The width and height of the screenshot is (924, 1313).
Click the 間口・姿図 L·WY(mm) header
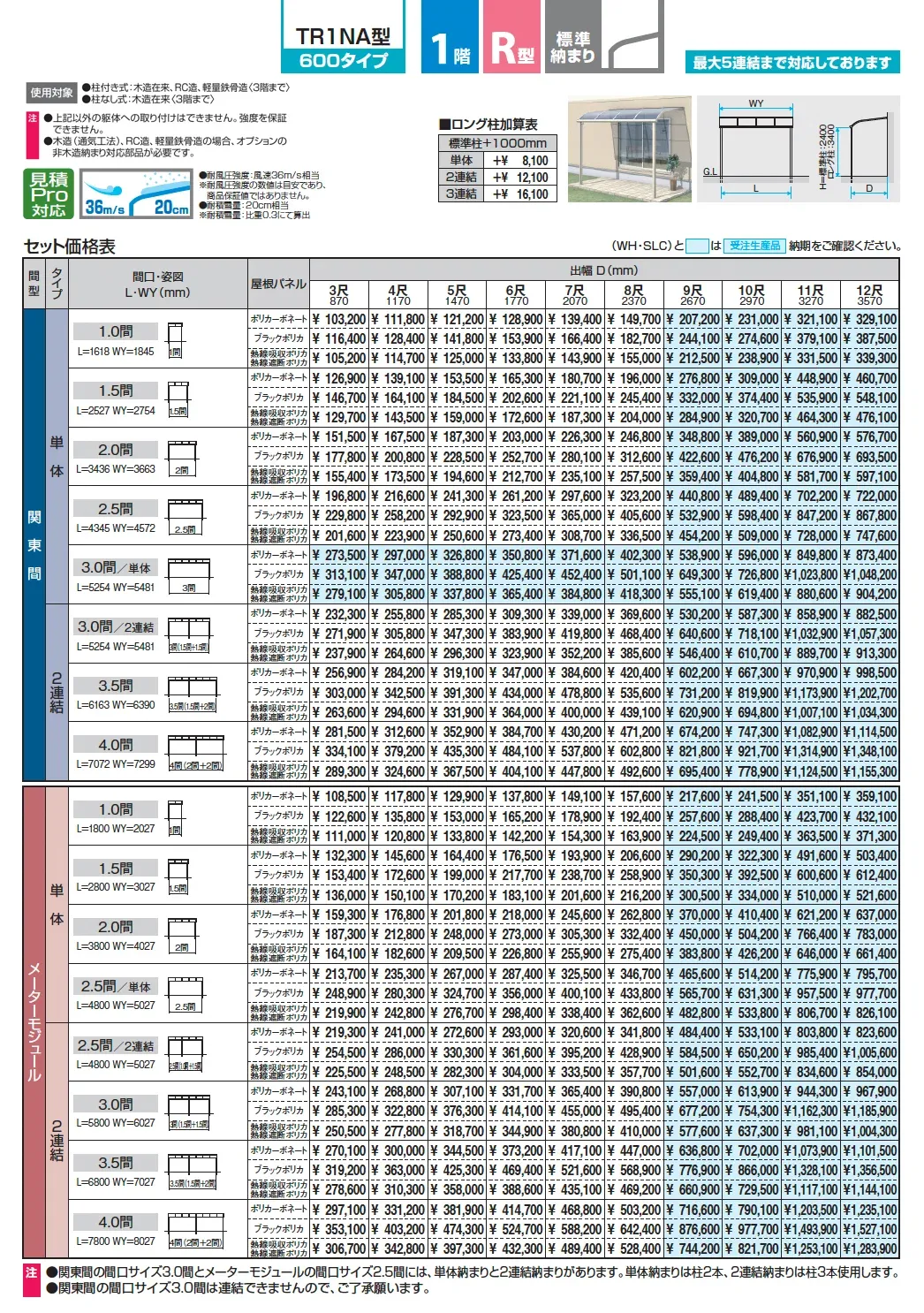click(158, 284)
